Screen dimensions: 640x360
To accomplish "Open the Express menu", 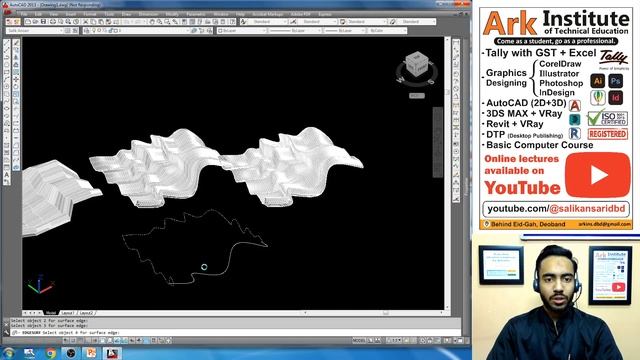I will [325, 14].
